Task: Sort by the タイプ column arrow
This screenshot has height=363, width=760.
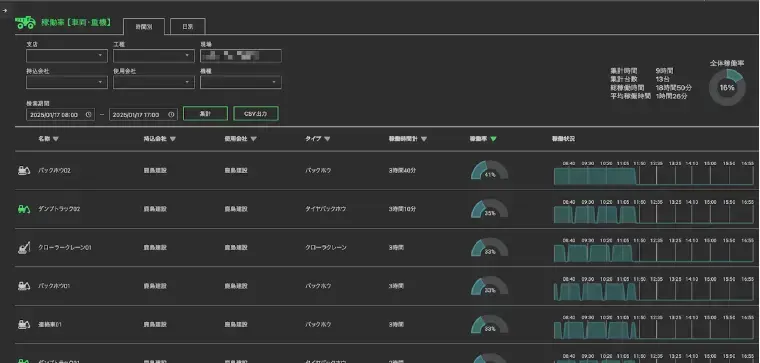Action: click(x=327, y=139)
